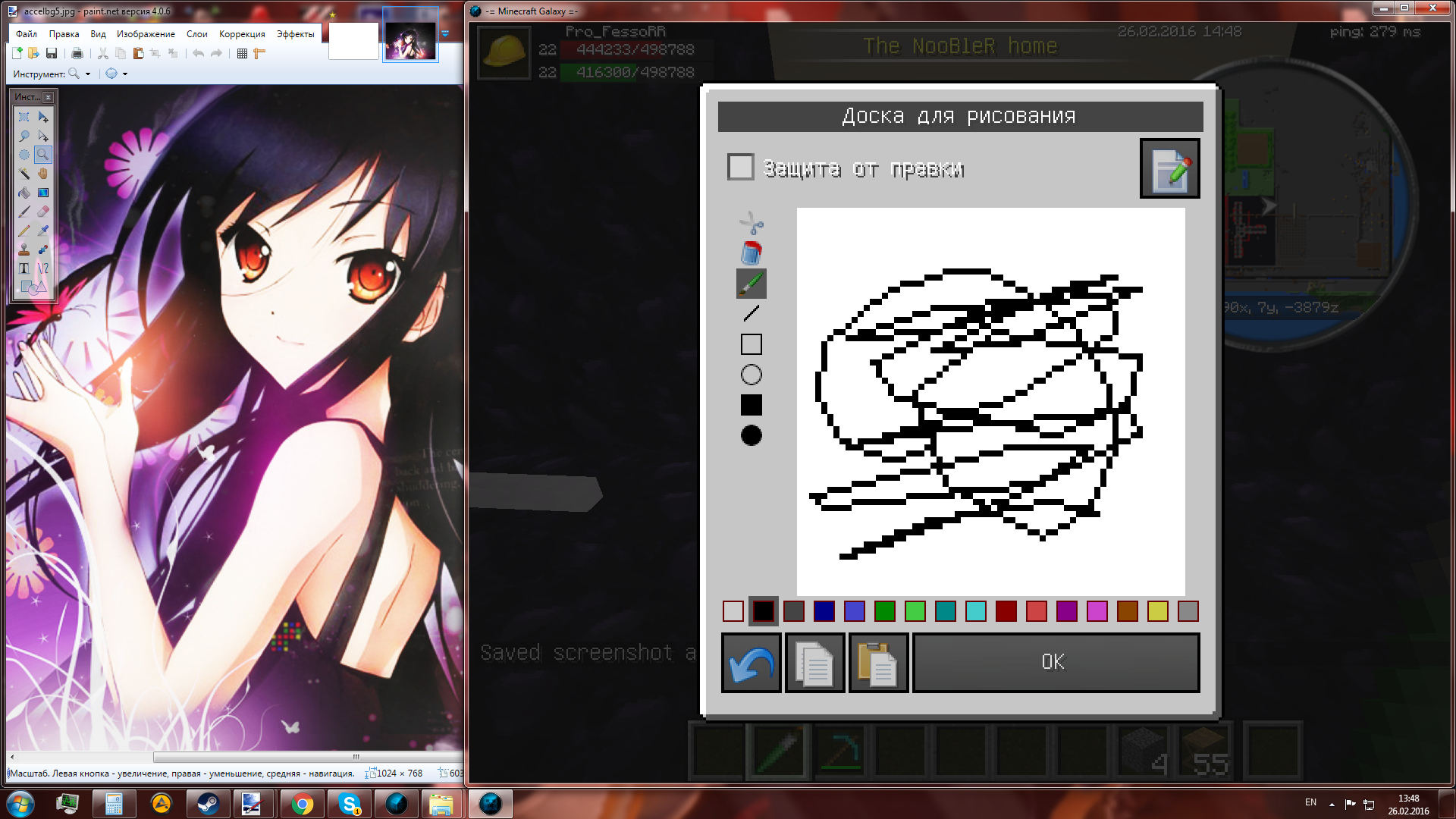Viewport: 1456px width, 819px height.
Task: Pick the dark red color swatch
Action: pos(1006,611)
